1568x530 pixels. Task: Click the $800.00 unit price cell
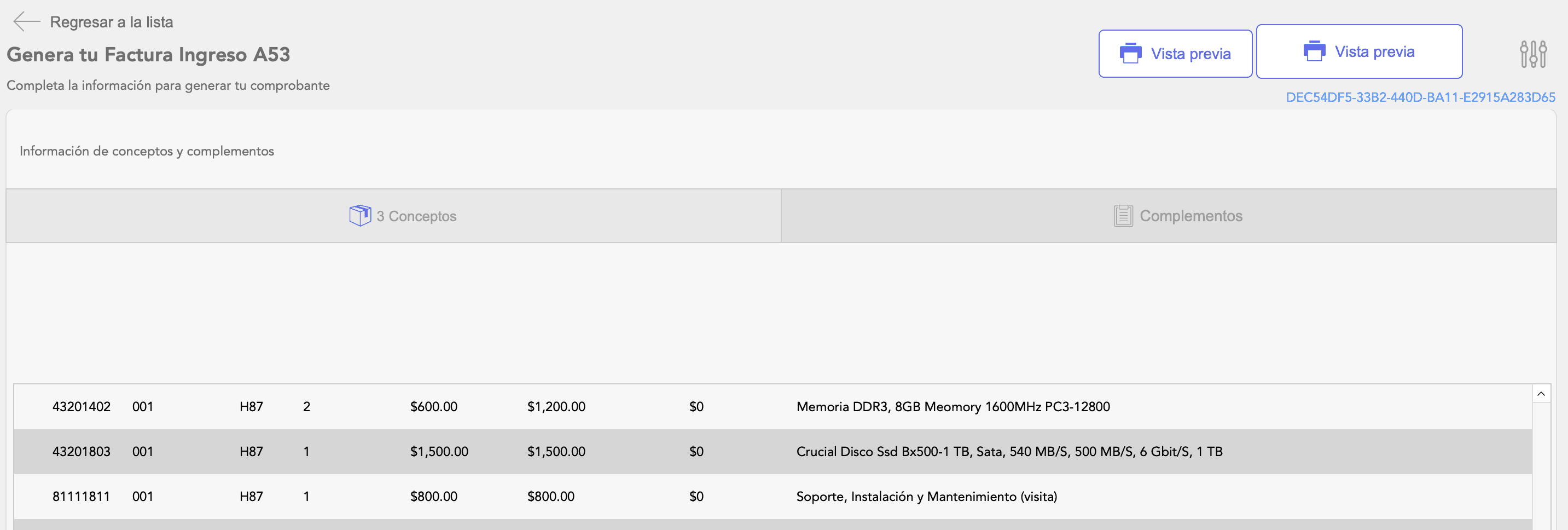coord(433,497)
